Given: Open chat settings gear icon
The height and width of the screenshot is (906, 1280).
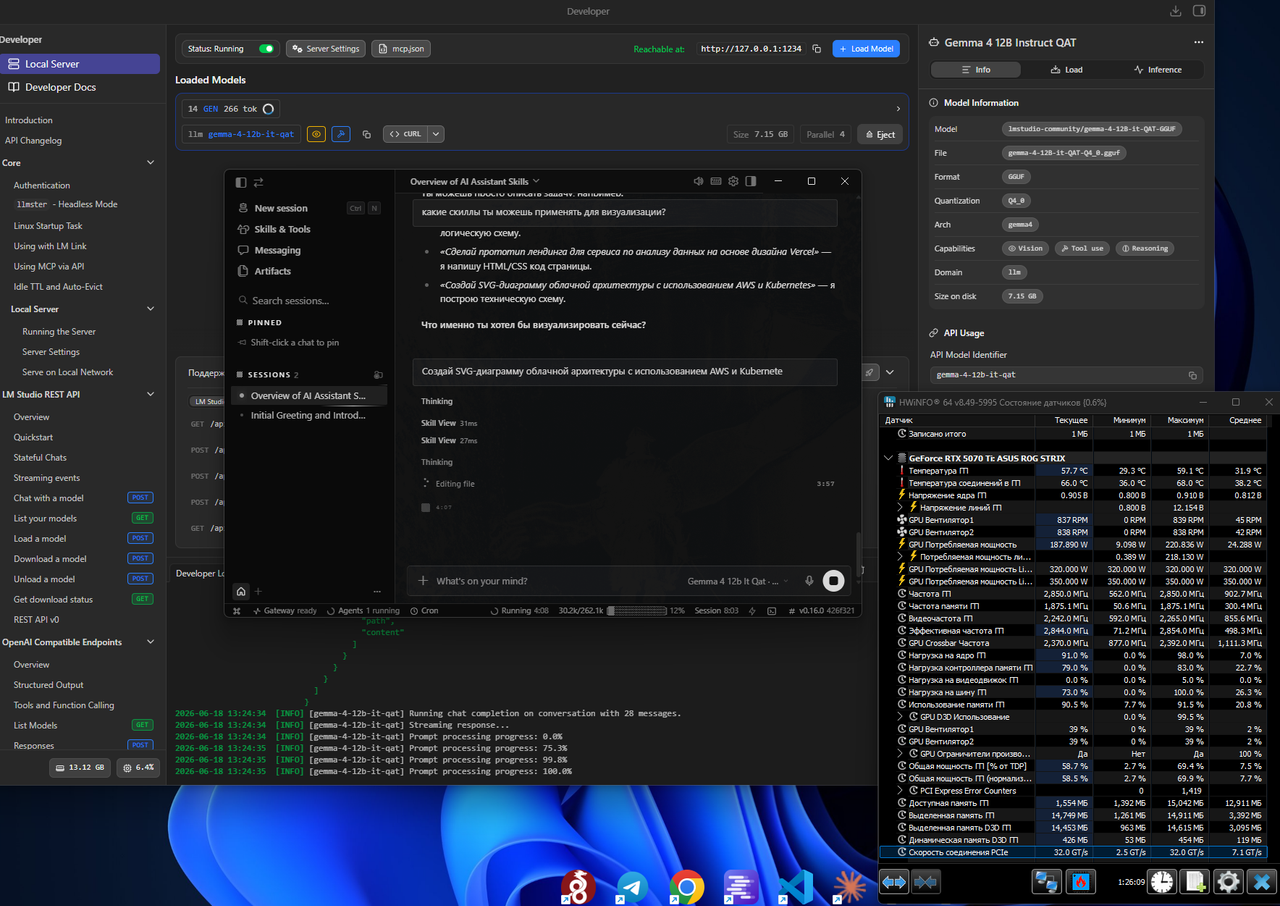Looking at the screenshot, I should click(x=733, y=181).
